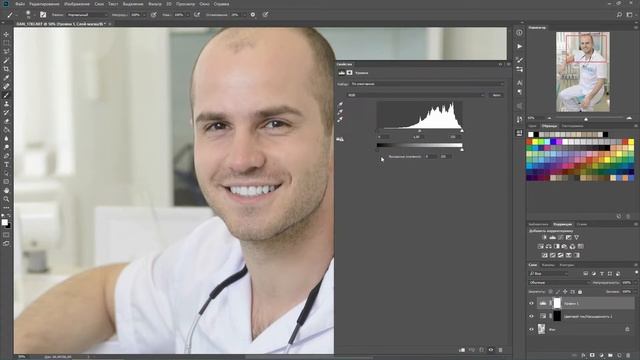Click foreground color swatch in toolbar
This screenshot has height=360, width=640.
(x=4, y=222)
